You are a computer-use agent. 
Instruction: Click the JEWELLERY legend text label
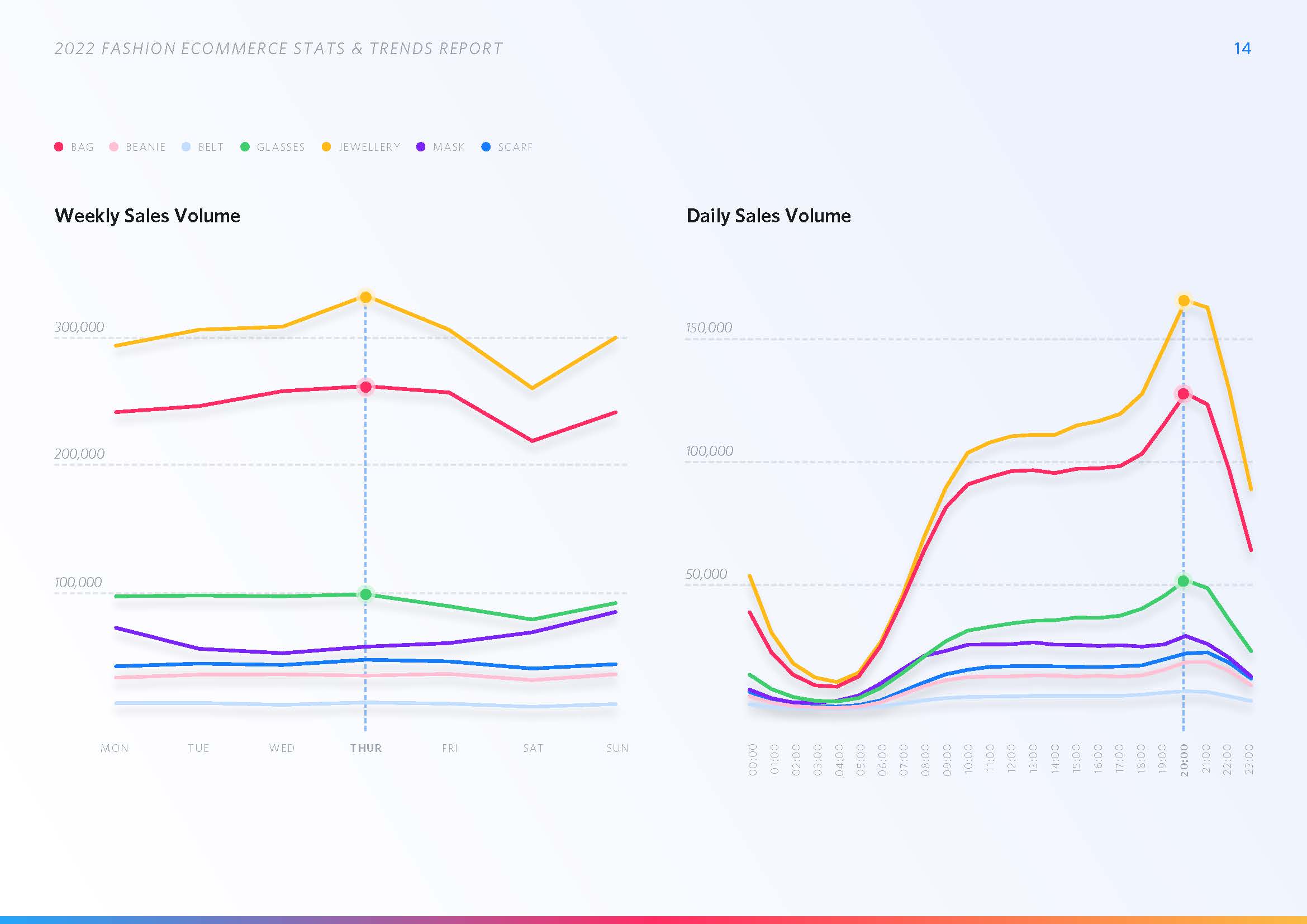click(x=369, y=147)
